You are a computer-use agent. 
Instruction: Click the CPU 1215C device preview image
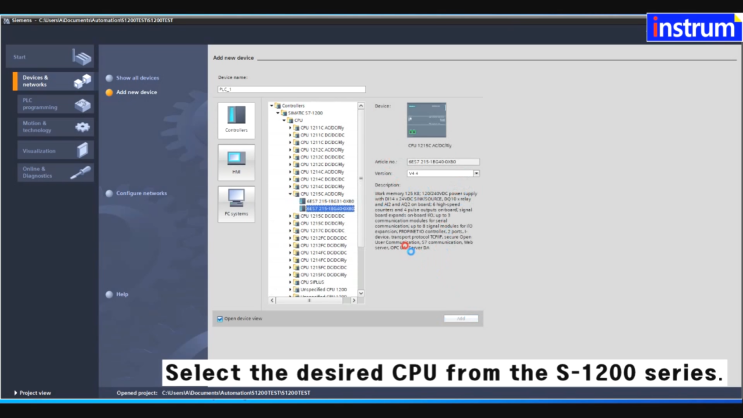426,120
